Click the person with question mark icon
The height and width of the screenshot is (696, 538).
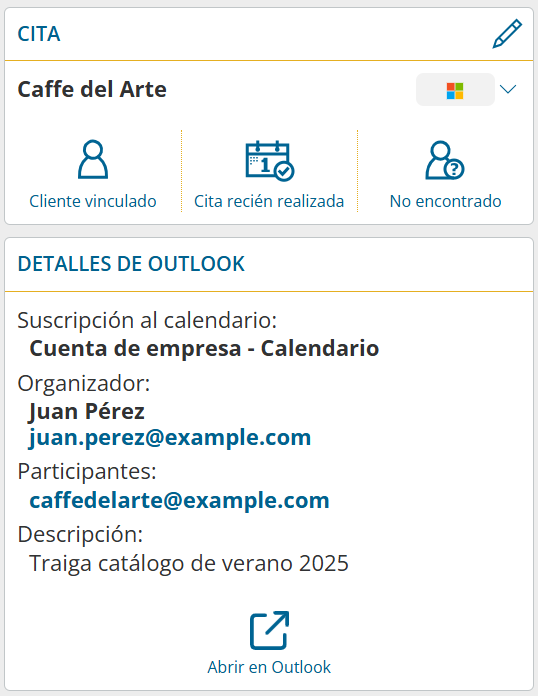[445, 160]
